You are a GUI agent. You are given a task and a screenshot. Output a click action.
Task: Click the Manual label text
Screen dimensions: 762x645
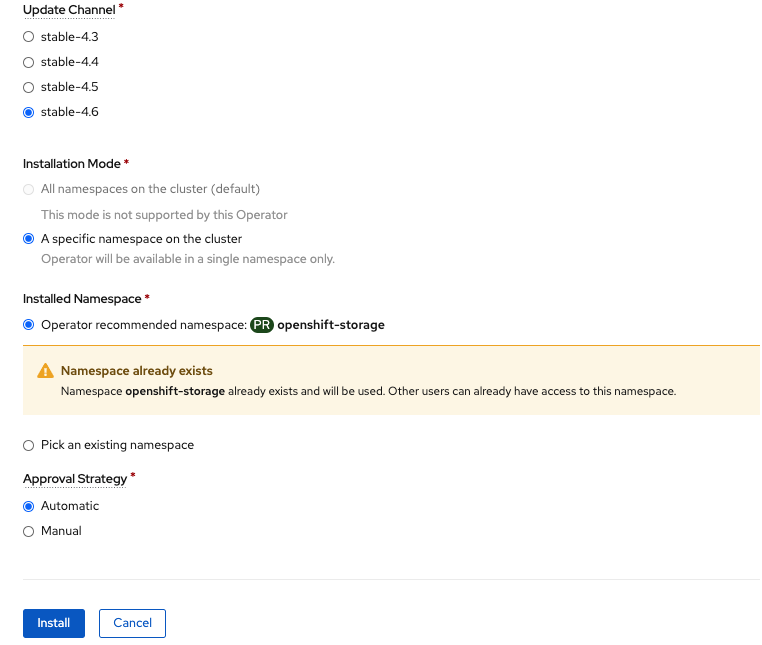coord(61,531)
